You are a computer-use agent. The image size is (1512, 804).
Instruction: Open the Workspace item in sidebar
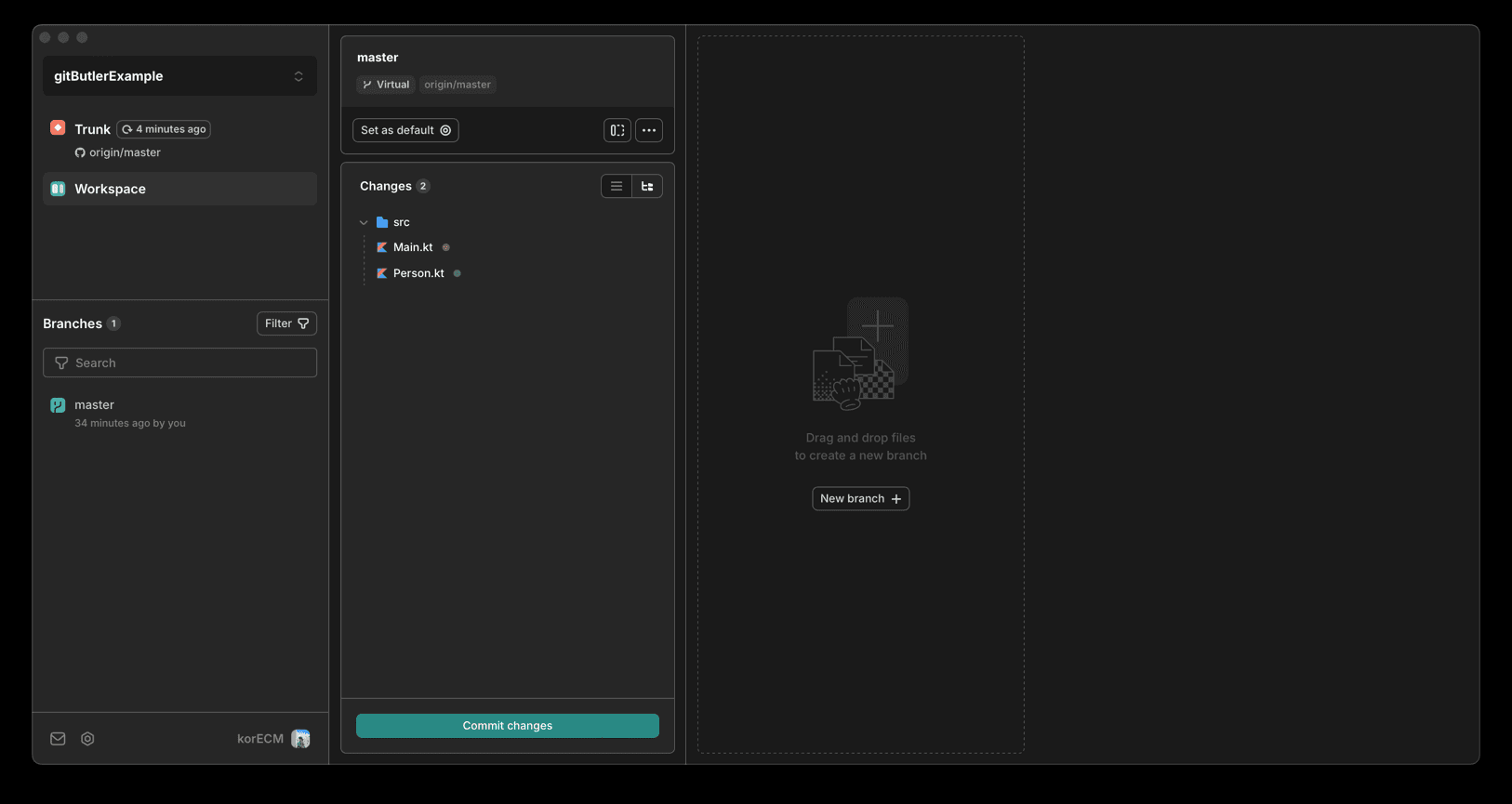179,189
